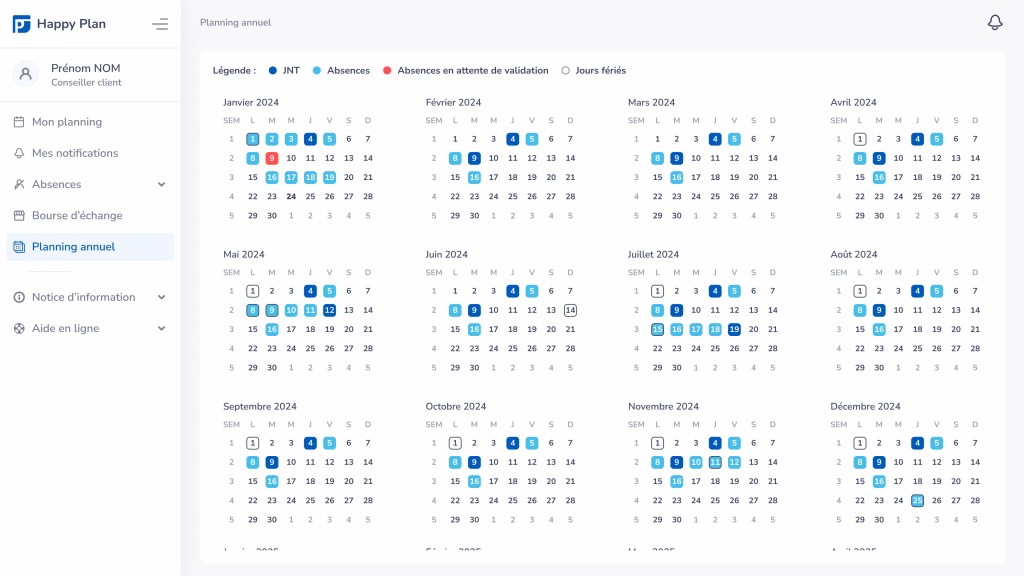Click day 25 in Décembre 2024

pyautogui.click(x=917, y=500)
